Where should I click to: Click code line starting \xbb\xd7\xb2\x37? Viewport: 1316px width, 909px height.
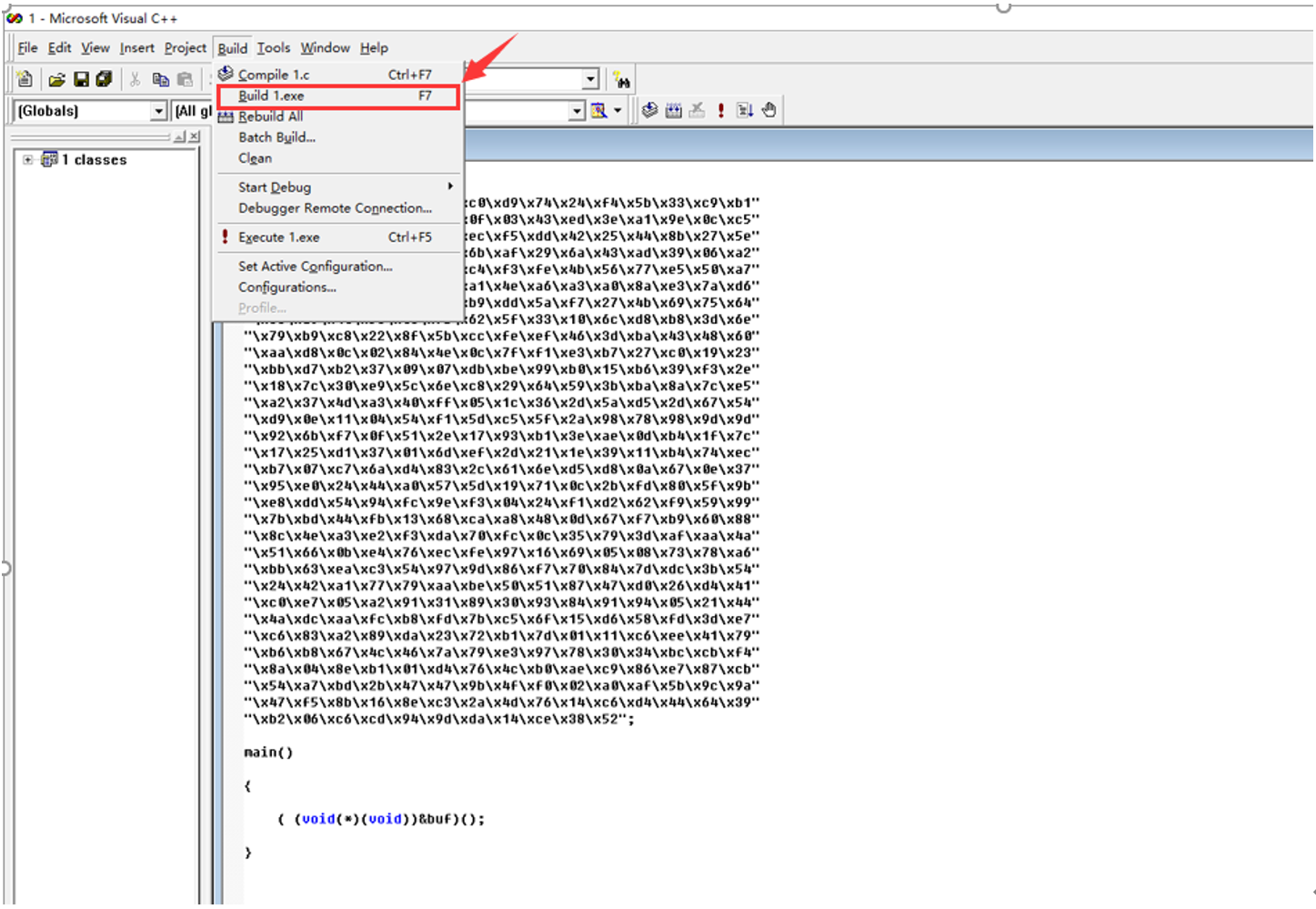pyautogui.click(x=502, y=369)
